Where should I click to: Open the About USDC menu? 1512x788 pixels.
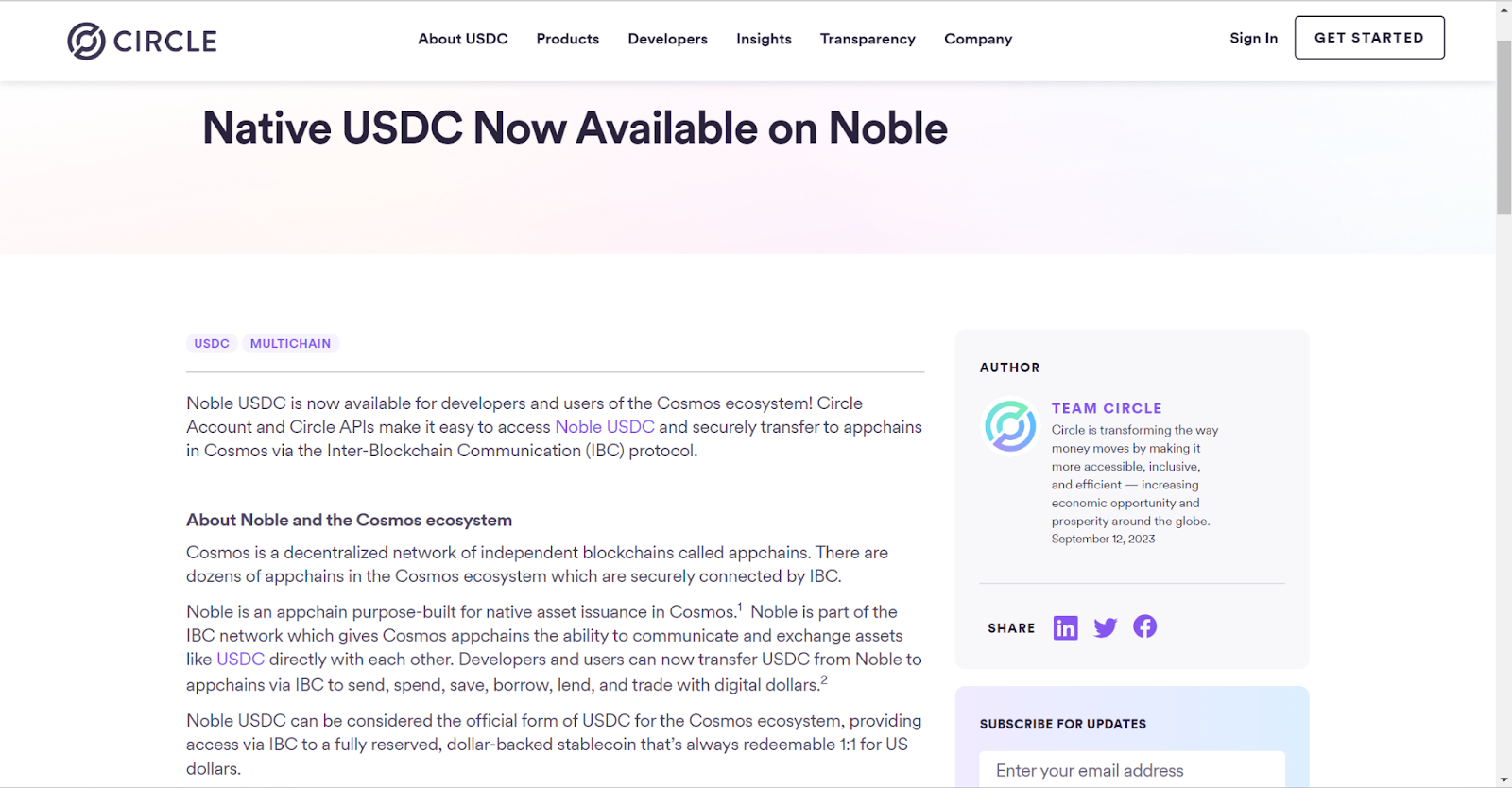click(463, 39)
